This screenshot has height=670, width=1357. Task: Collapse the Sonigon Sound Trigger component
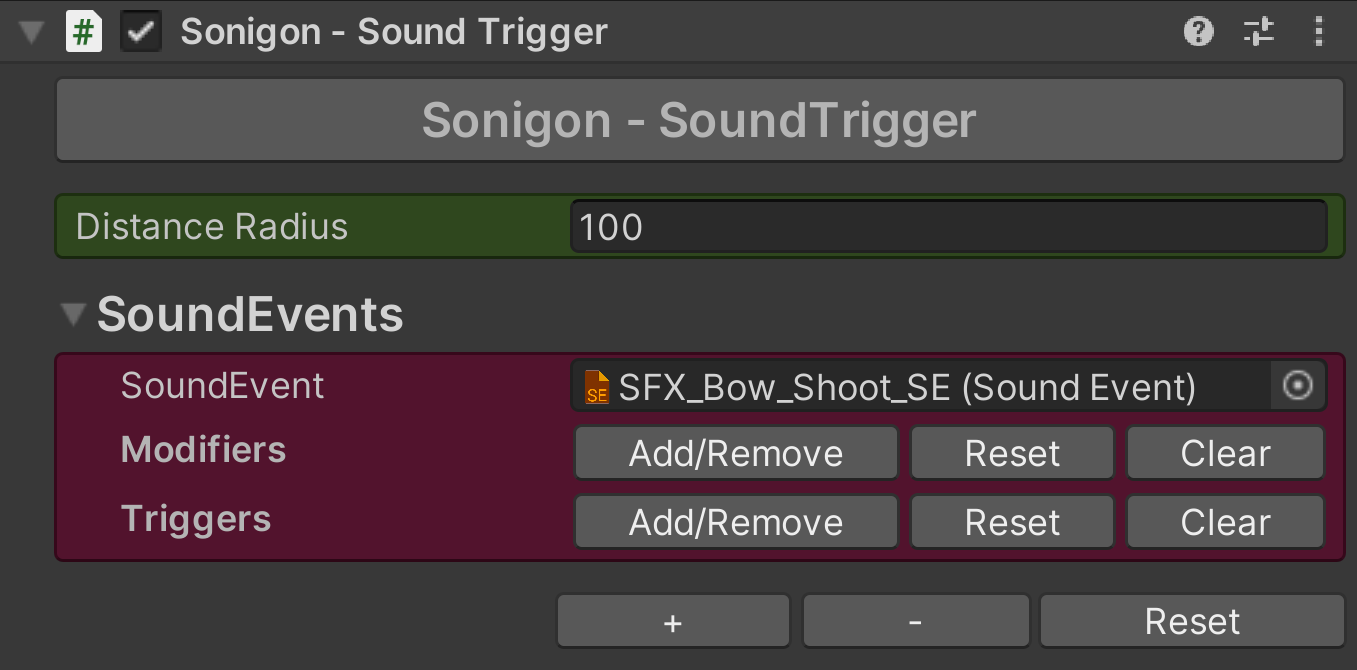point(31,32)
